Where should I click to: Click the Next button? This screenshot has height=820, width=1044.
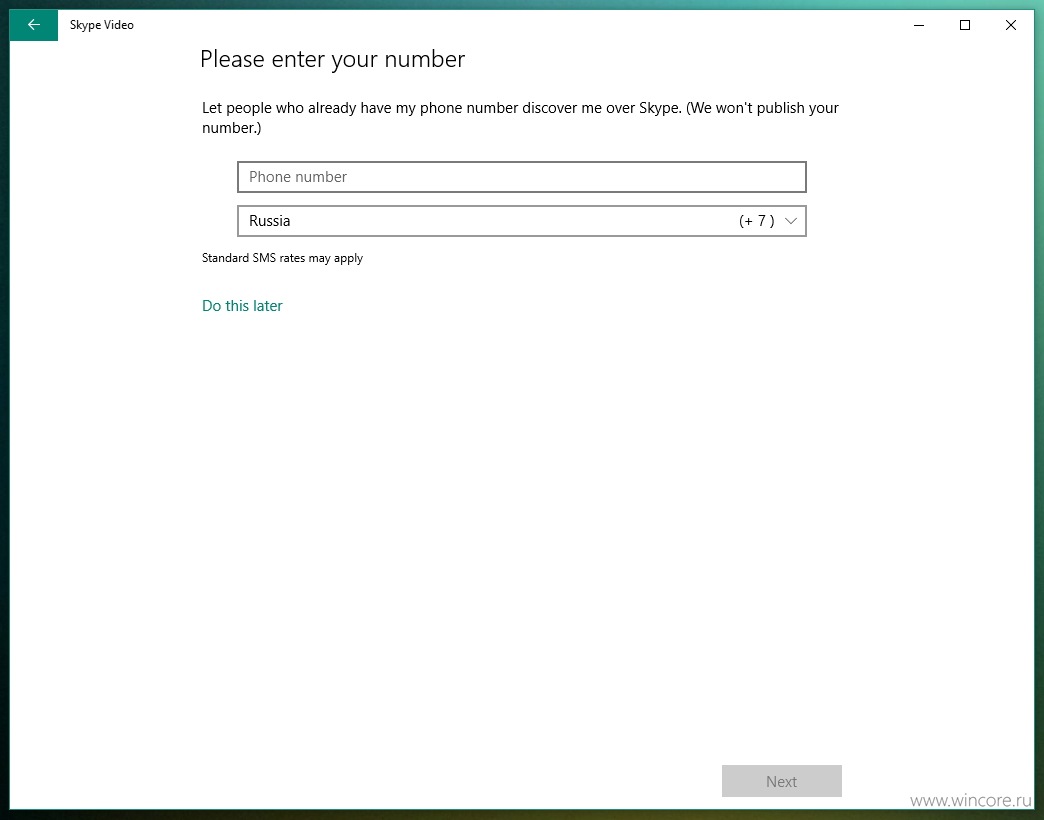782,781
